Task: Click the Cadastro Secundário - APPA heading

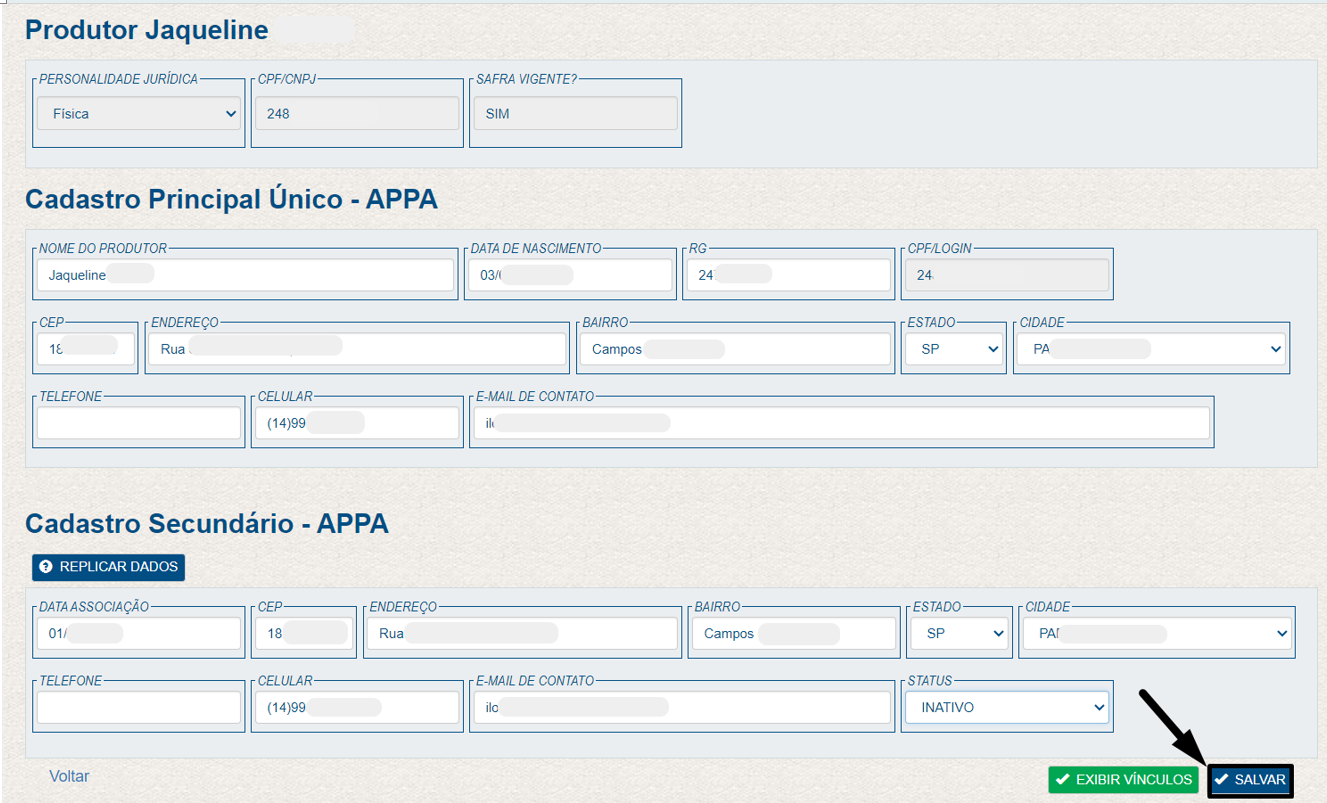Action: click(207, 523)
